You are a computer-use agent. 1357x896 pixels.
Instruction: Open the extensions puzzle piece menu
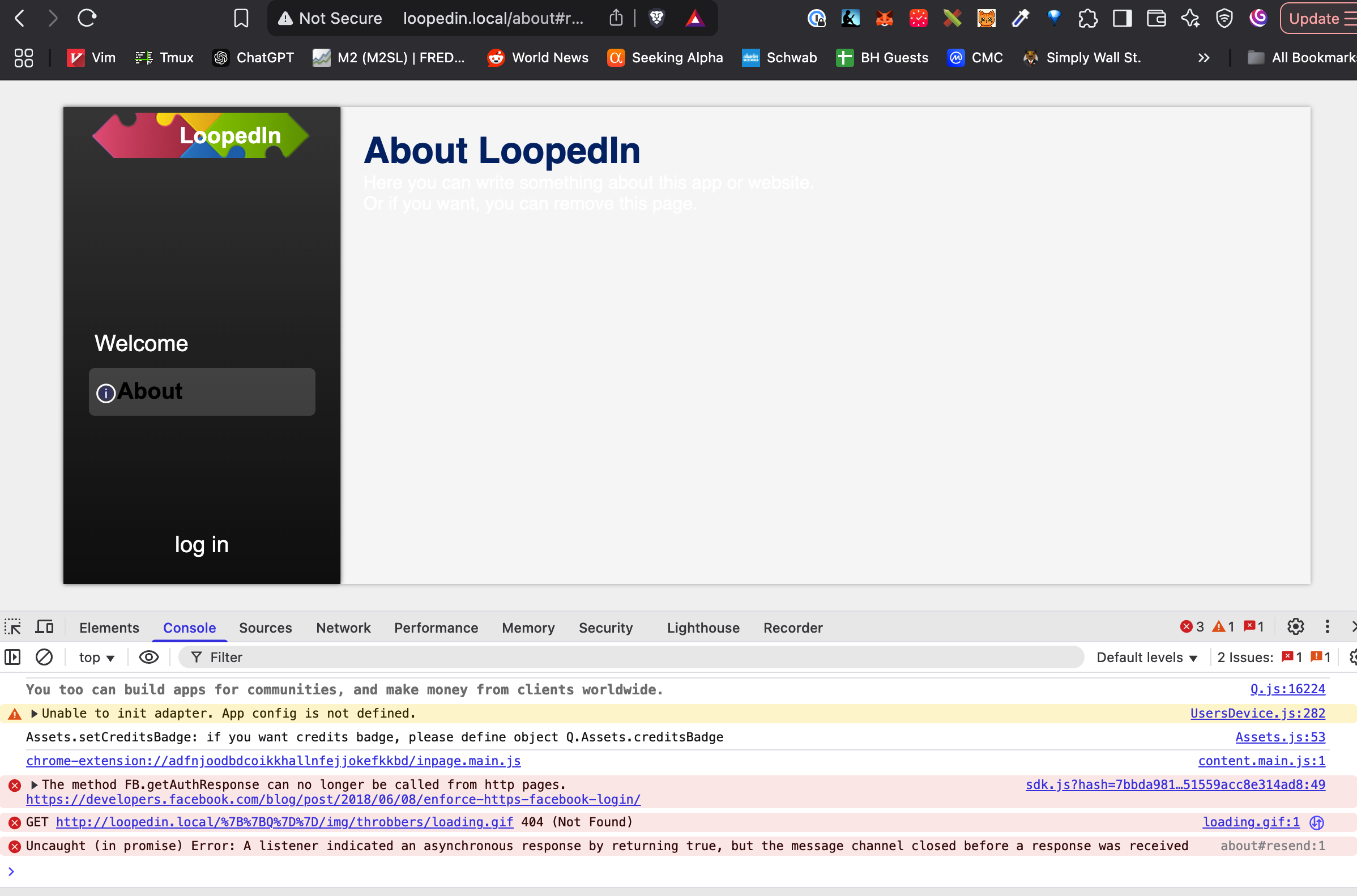1088,18
